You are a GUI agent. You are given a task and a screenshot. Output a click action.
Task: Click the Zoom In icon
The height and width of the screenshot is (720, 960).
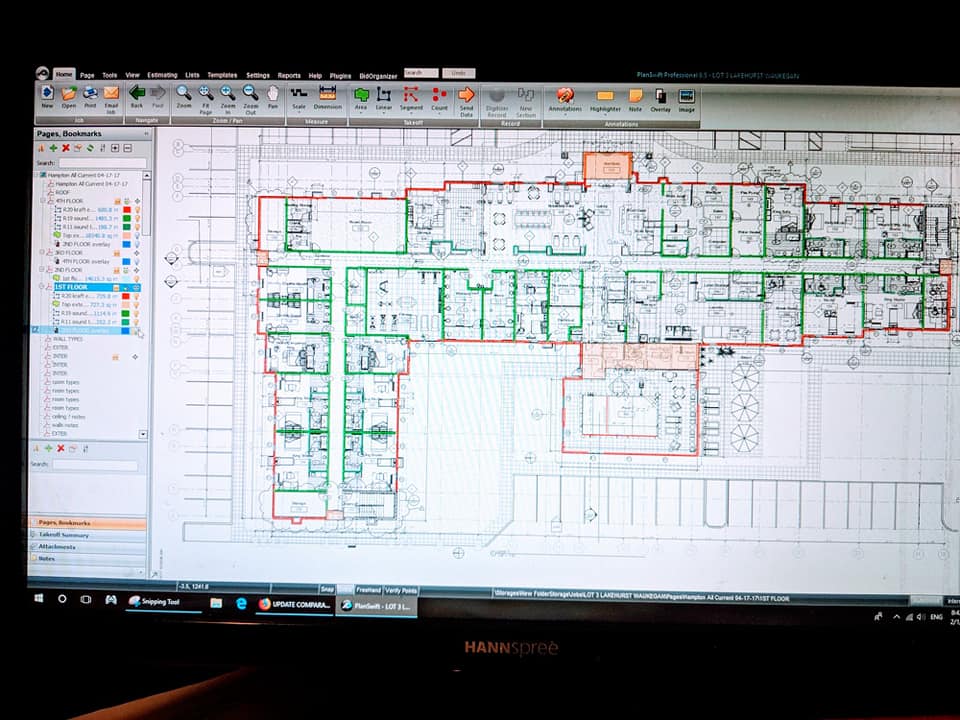tap(228, 93)
